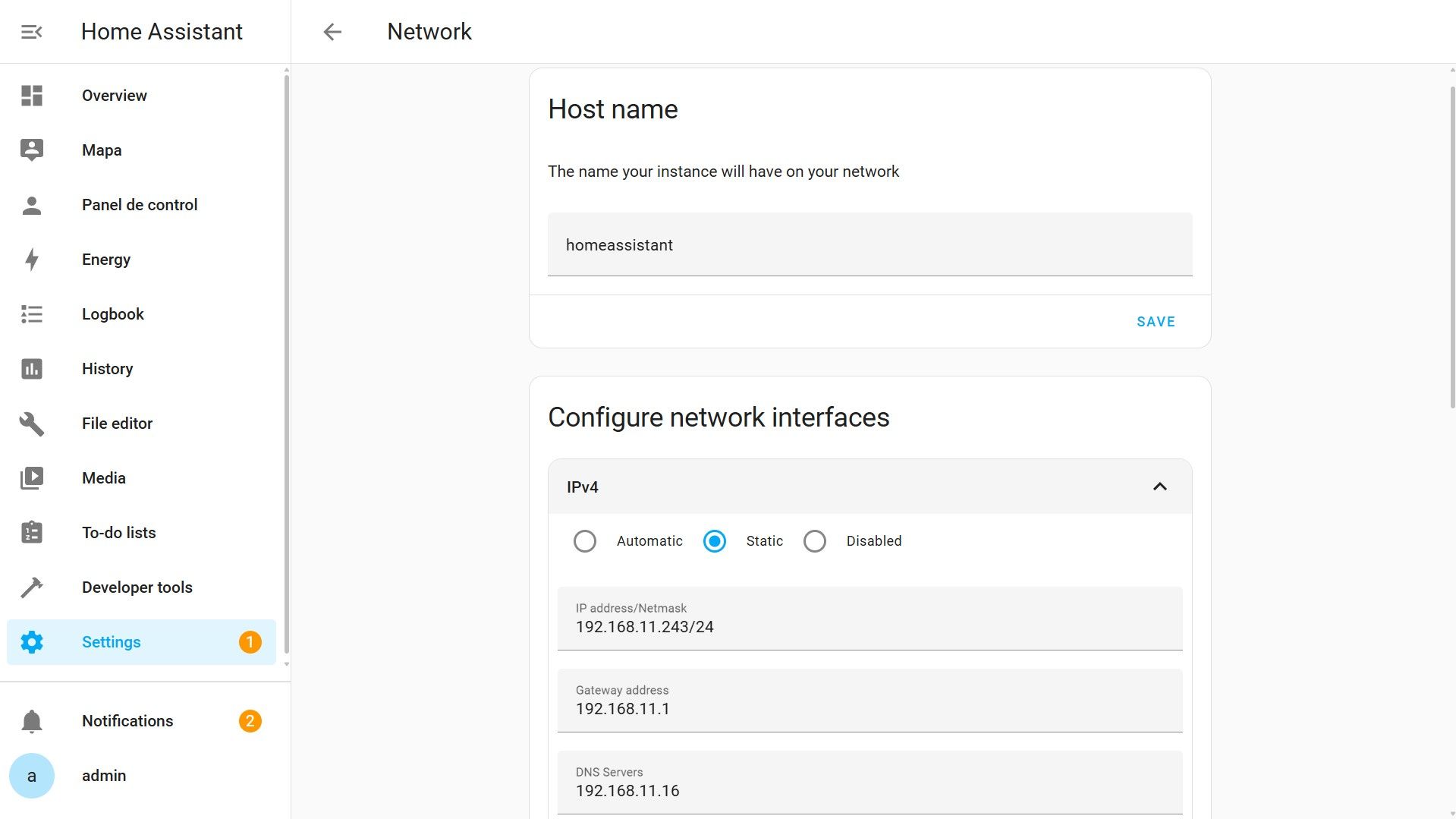Open Developer tools in the sidebar

[141, 587]
